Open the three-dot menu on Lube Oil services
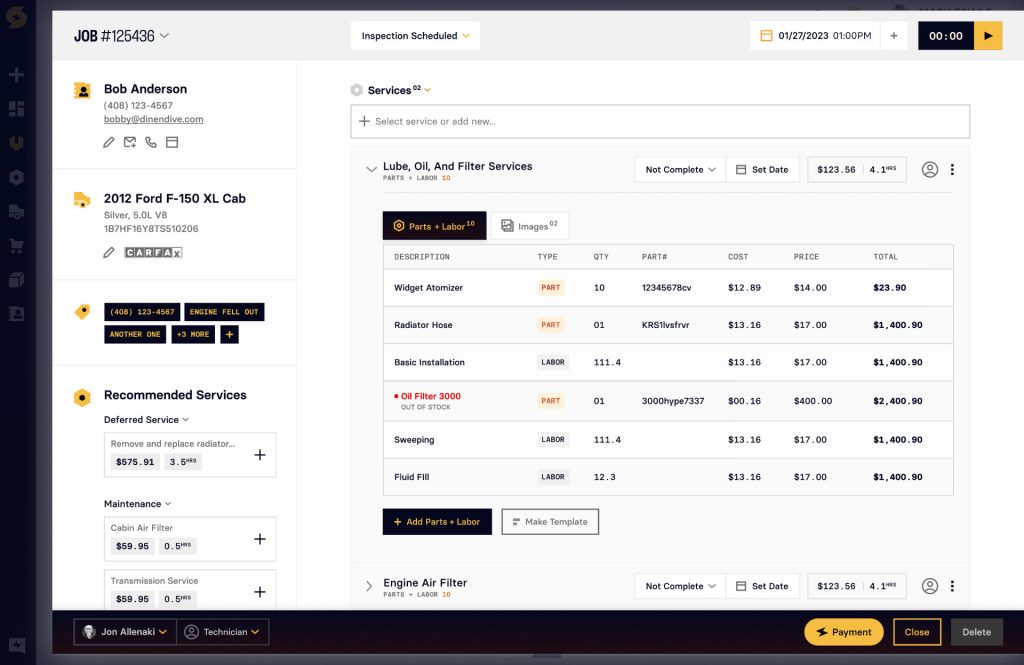This screenshot has width=1024, height=665. tap(952, 169)
